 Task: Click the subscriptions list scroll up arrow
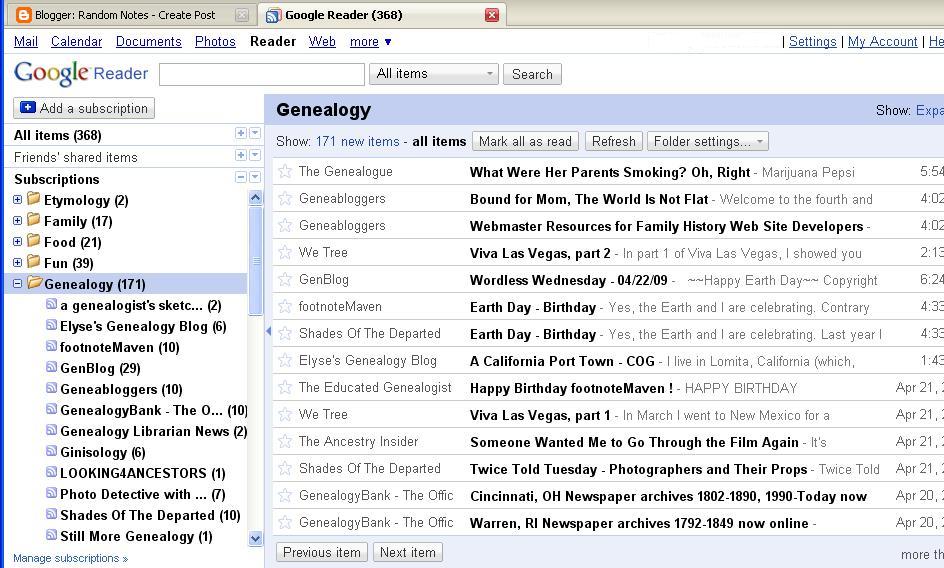coord(255,198)
